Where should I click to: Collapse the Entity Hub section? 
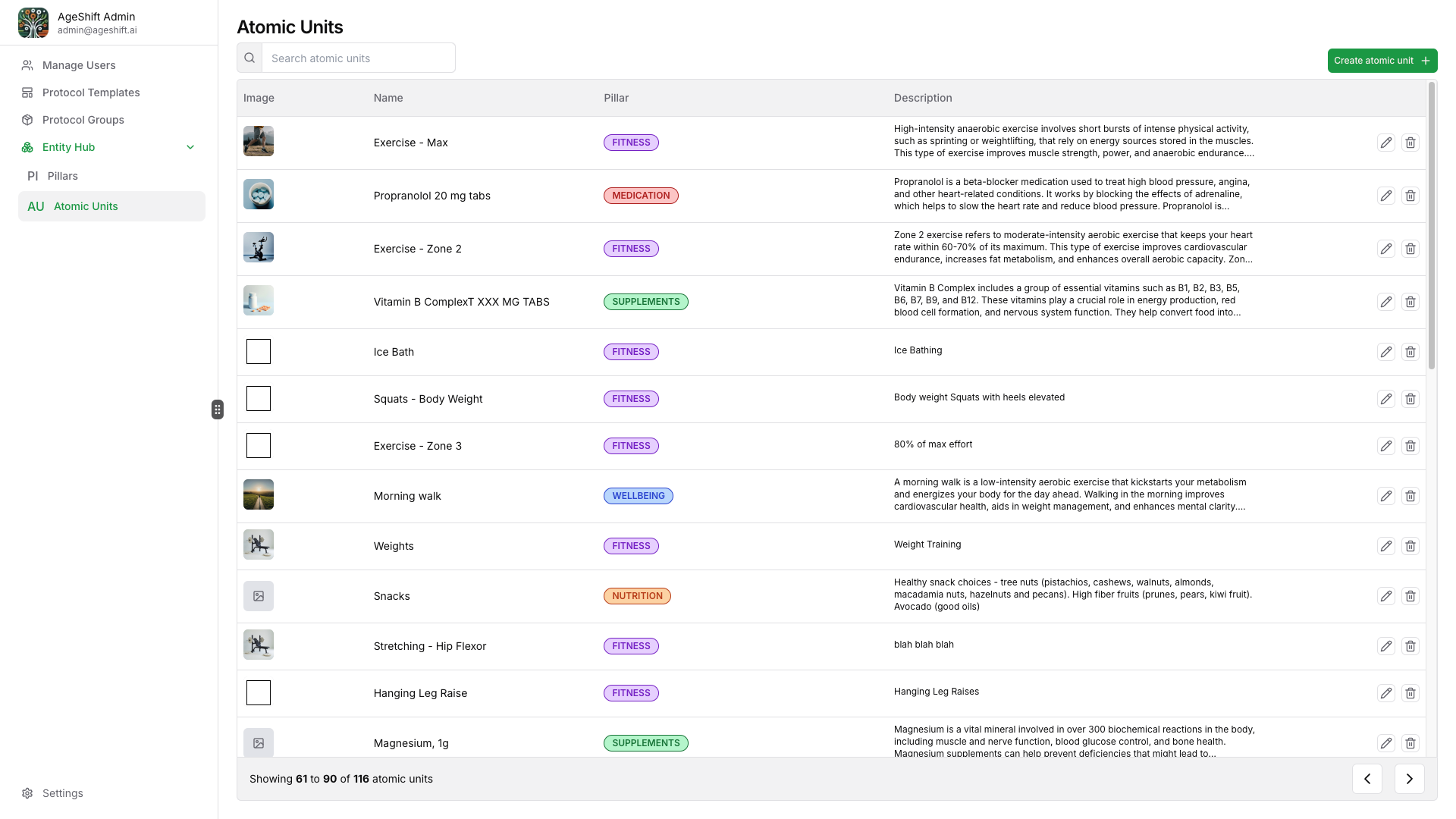coord(190,147)
